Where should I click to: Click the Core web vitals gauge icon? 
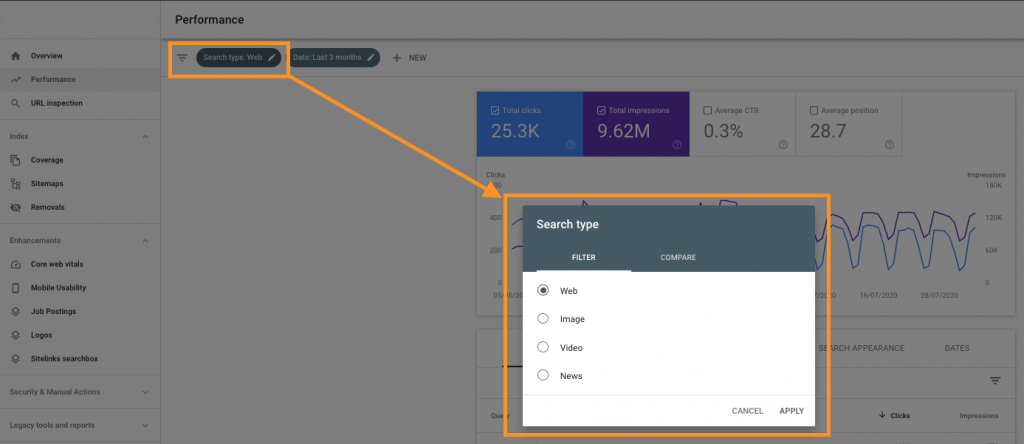click(x=16, y=264)
